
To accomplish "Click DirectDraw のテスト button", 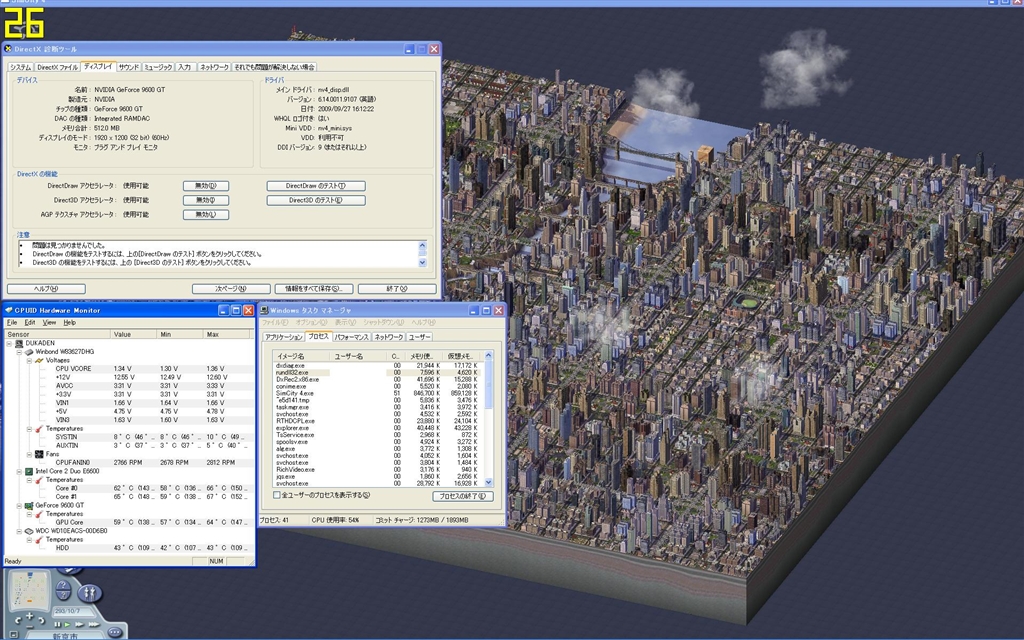I will [315, 186].
